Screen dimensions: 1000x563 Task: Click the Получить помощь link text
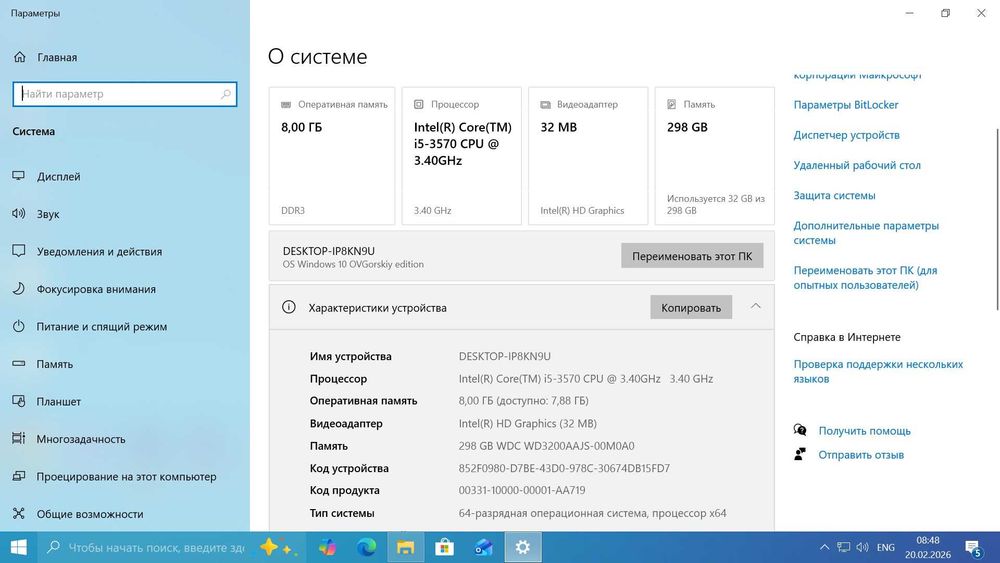pos(865,431)
